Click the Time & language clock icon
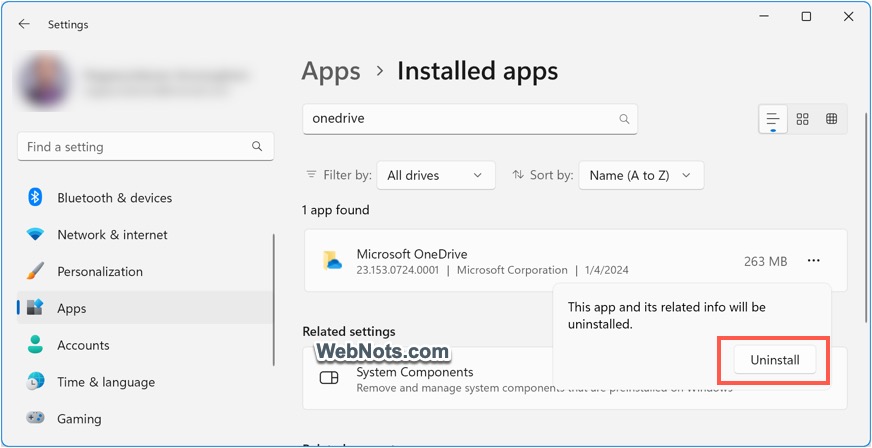The height and width of the screenshot is (448, 872). click(35, 382)
